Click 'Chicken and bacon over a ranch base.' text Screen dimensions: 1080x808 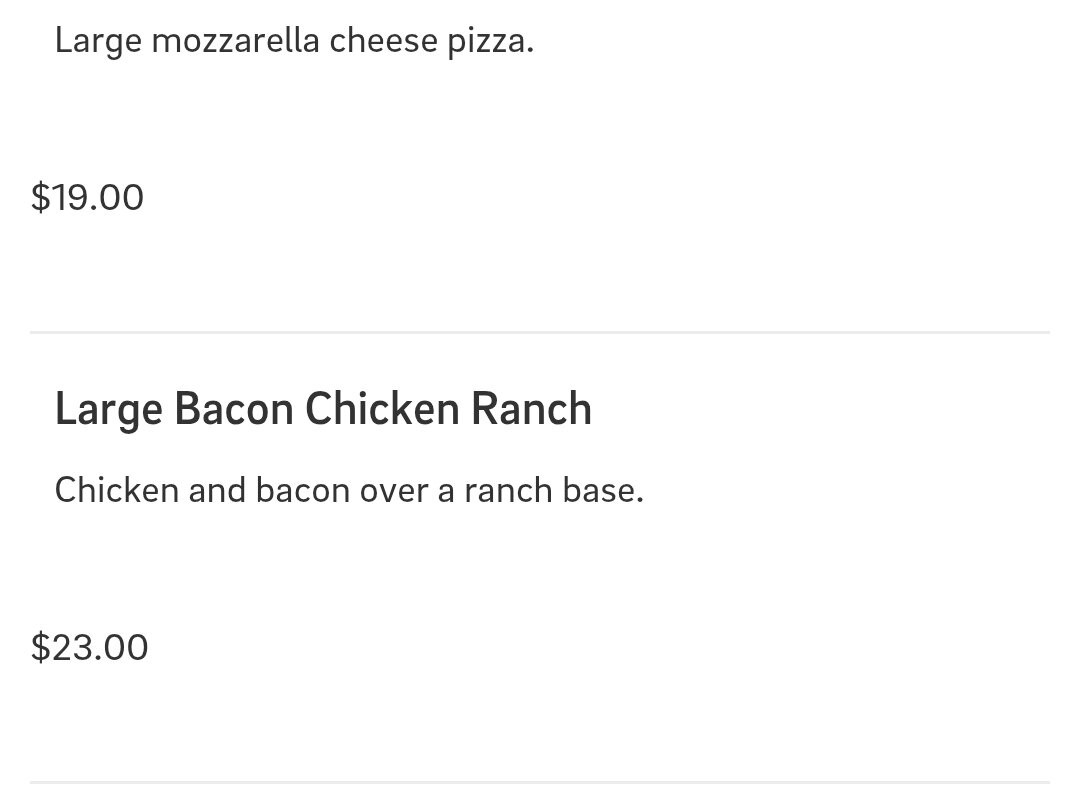(x=349, y=490)
